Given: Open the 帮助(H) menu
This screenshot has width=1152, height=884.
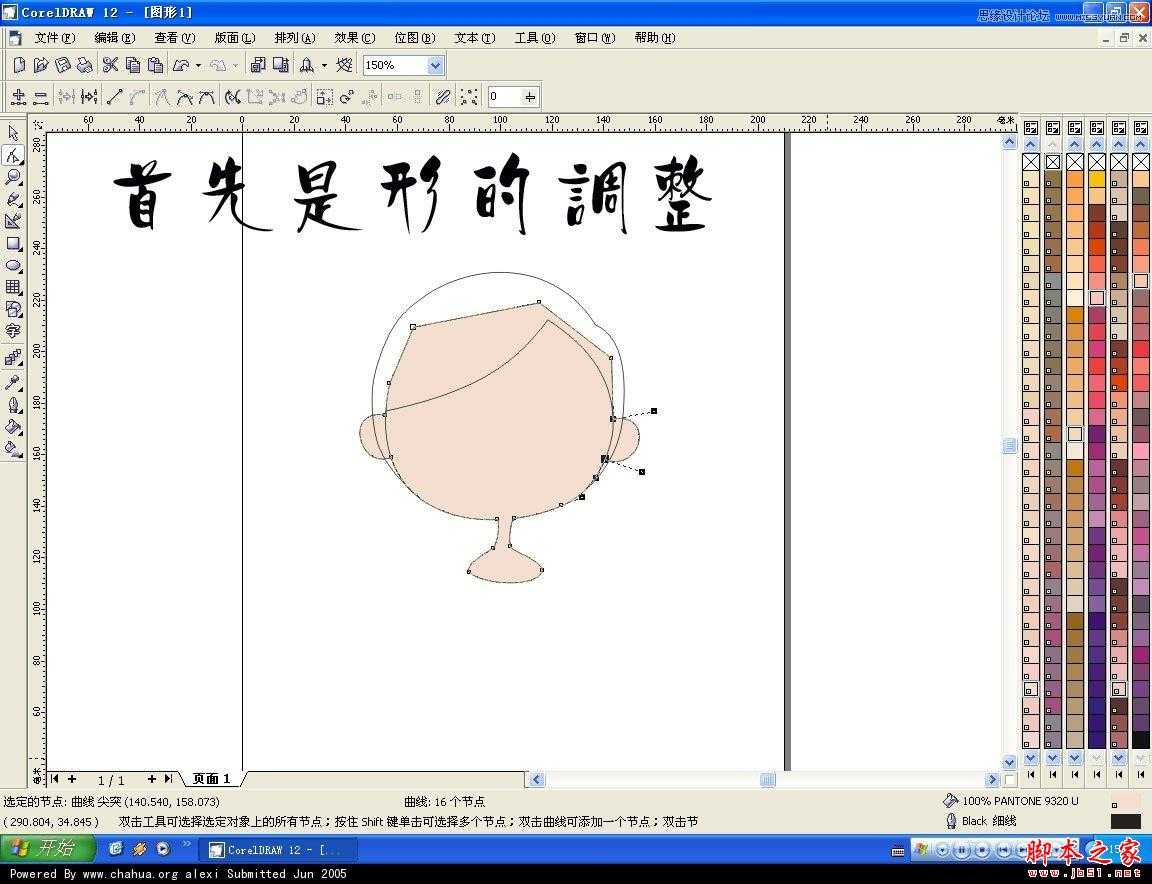Looking at the screenshot, I should pyautogui.click(x=655, y=37).
